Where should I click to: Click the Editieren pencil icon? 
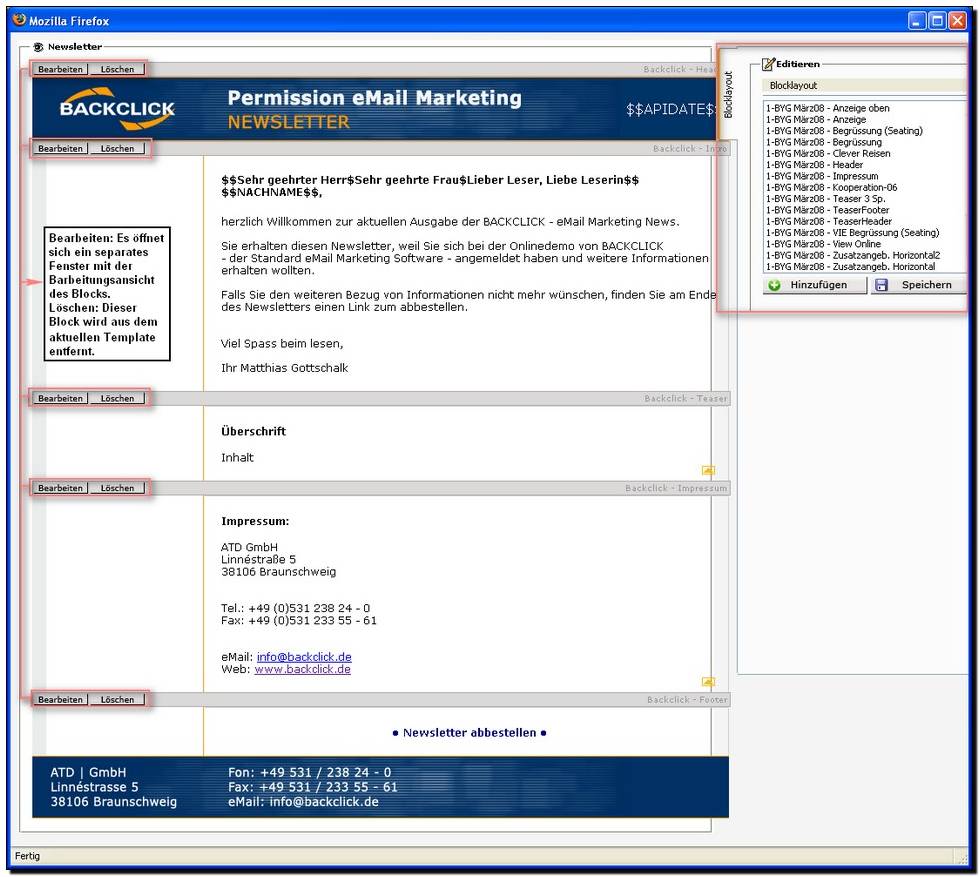point(768,64)
